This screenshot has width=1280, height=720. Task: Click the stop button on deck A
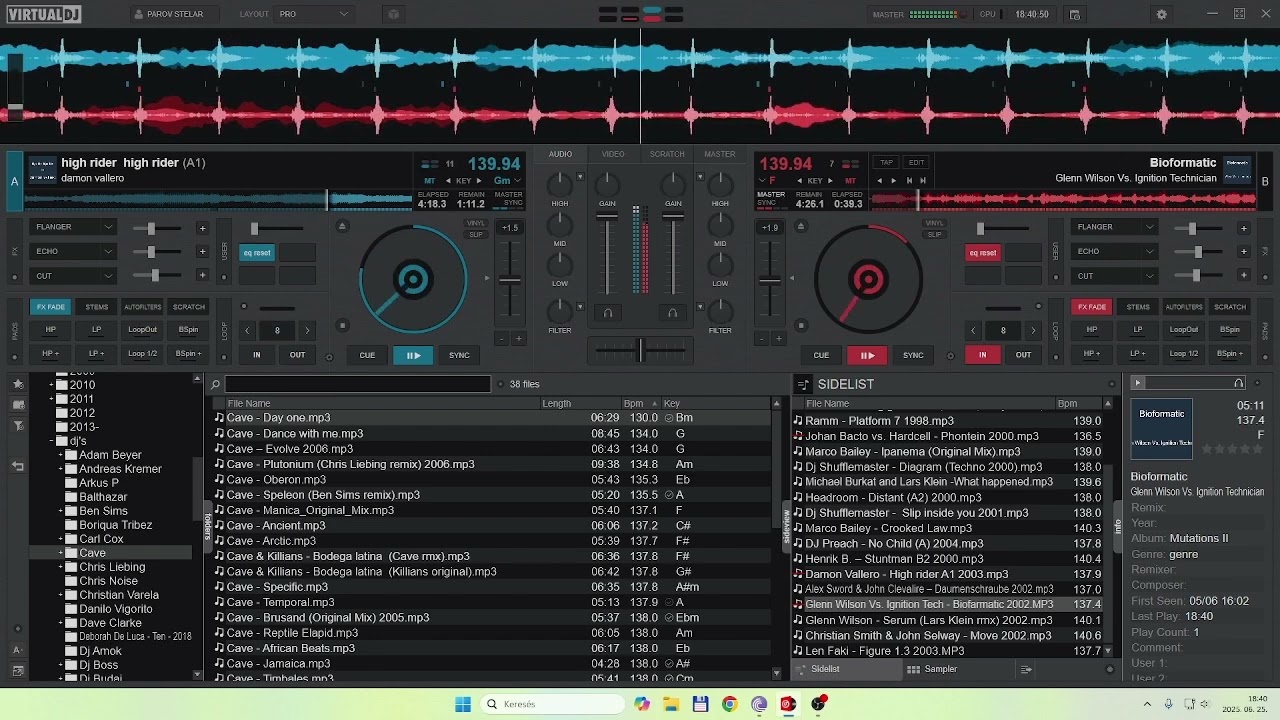[x=342, y=325]
